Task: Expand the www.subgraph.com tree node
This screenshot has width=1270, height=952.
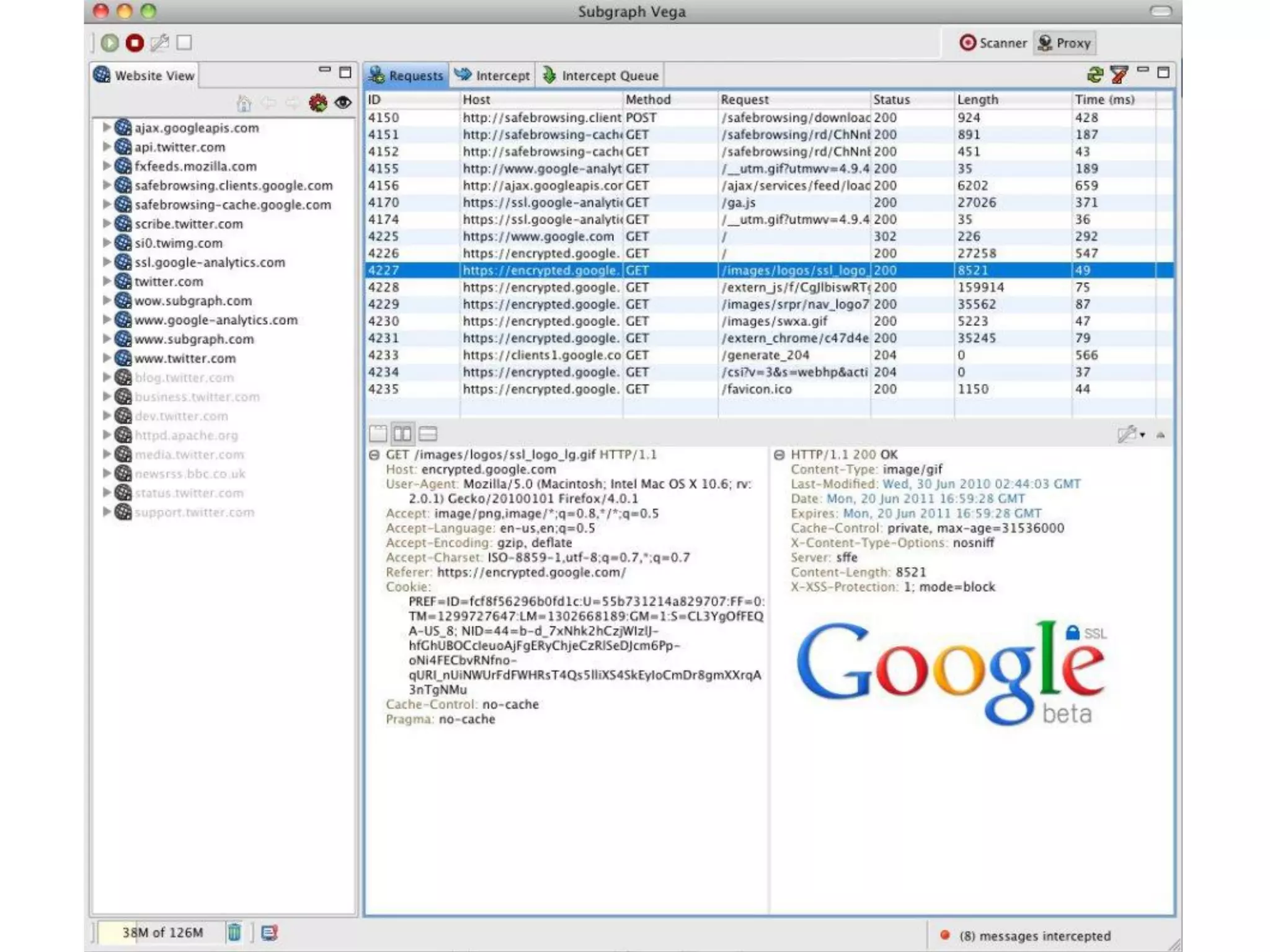Action: tap(107, 339)
